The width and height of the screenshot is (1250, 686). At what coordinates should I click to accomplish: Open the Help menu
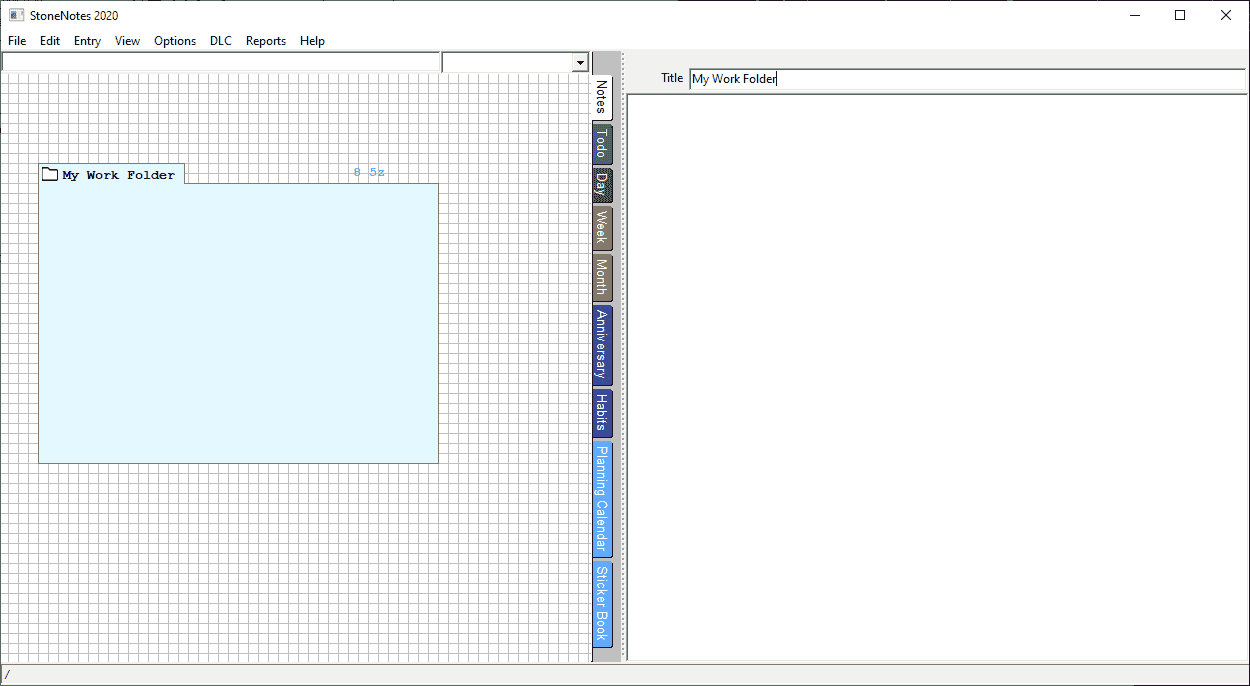(312, 41)
